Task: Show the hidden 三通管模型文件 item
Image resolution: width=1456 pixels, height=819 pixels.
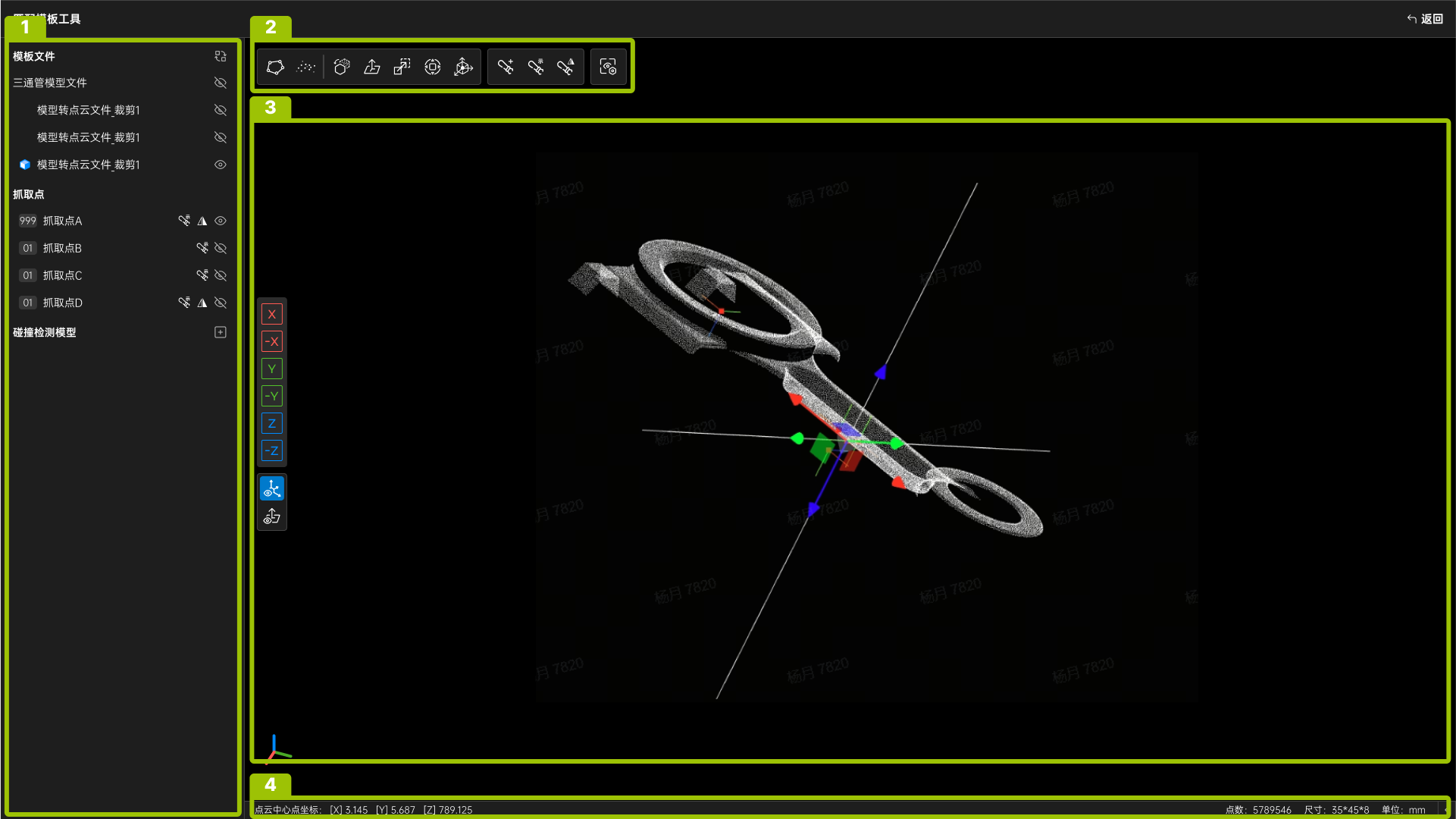Action: pos(221,83)
